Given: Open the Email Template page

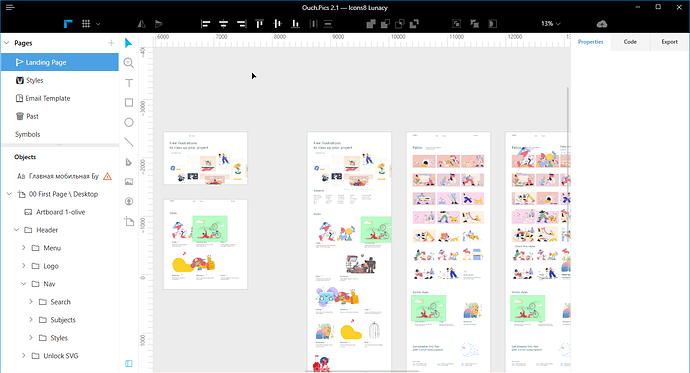Looking at the screenshot, I should coord(60,99).
